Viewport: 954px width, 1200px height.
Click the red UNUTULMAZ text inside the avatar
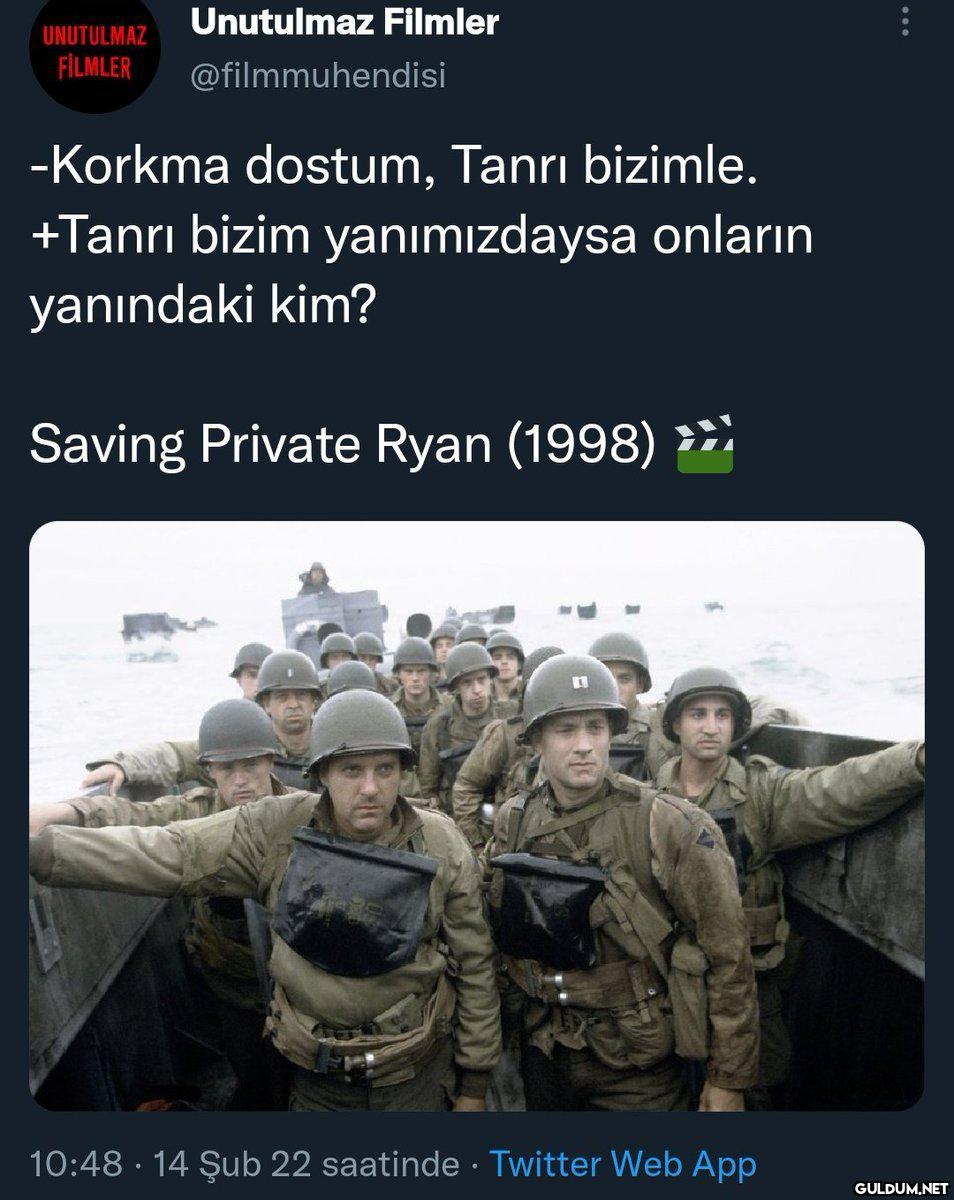[x=95, y=37]
